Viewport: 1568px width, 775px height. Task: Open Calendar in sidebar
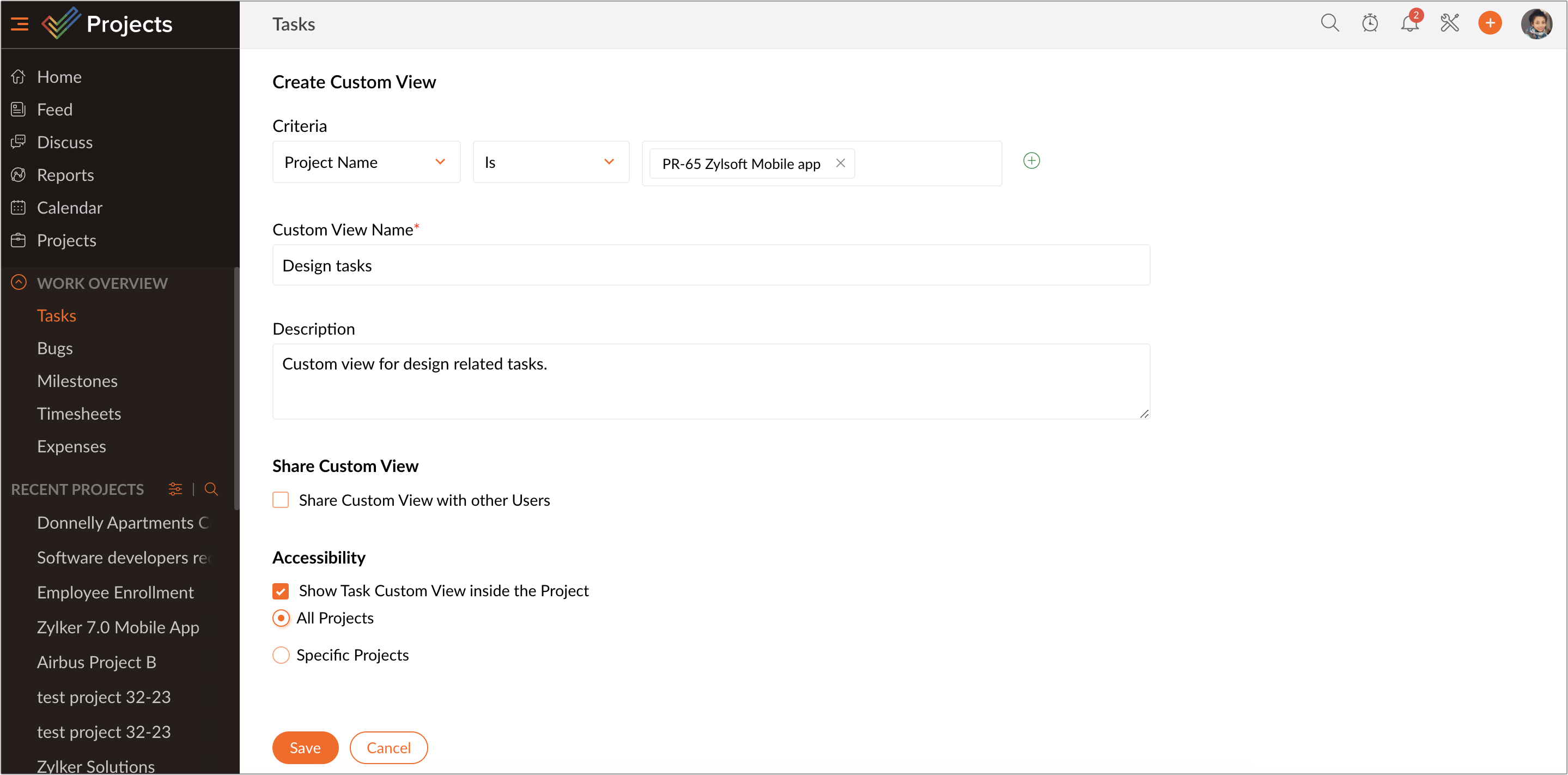(69, 208)
